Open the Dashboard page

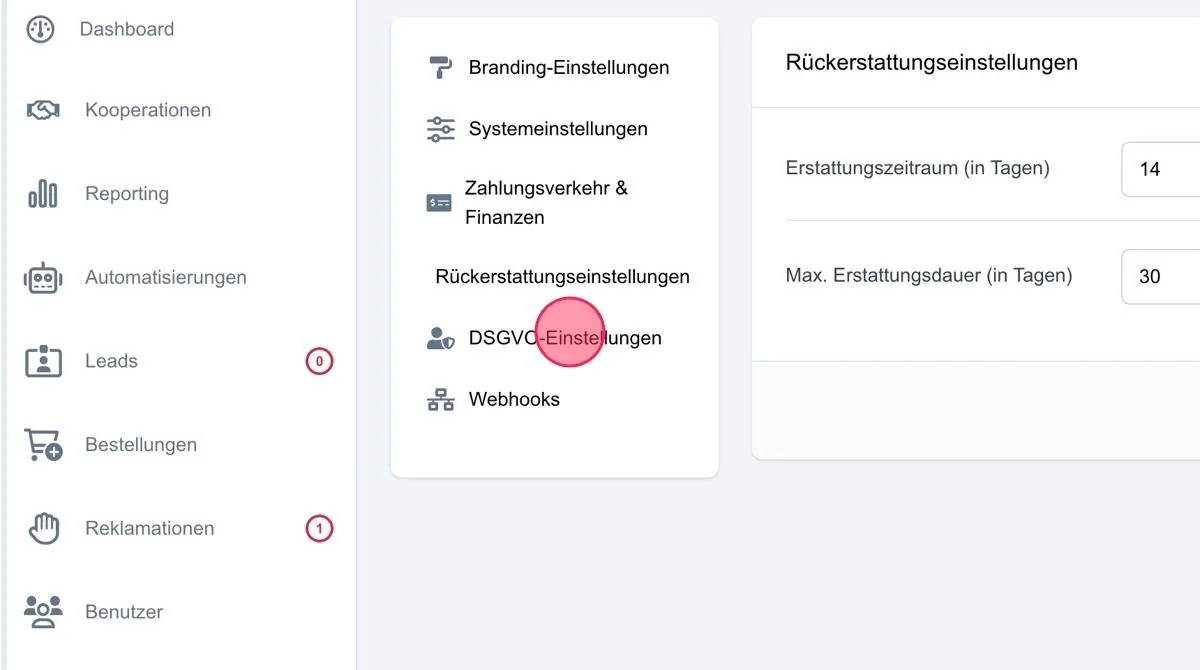(127, 29)
